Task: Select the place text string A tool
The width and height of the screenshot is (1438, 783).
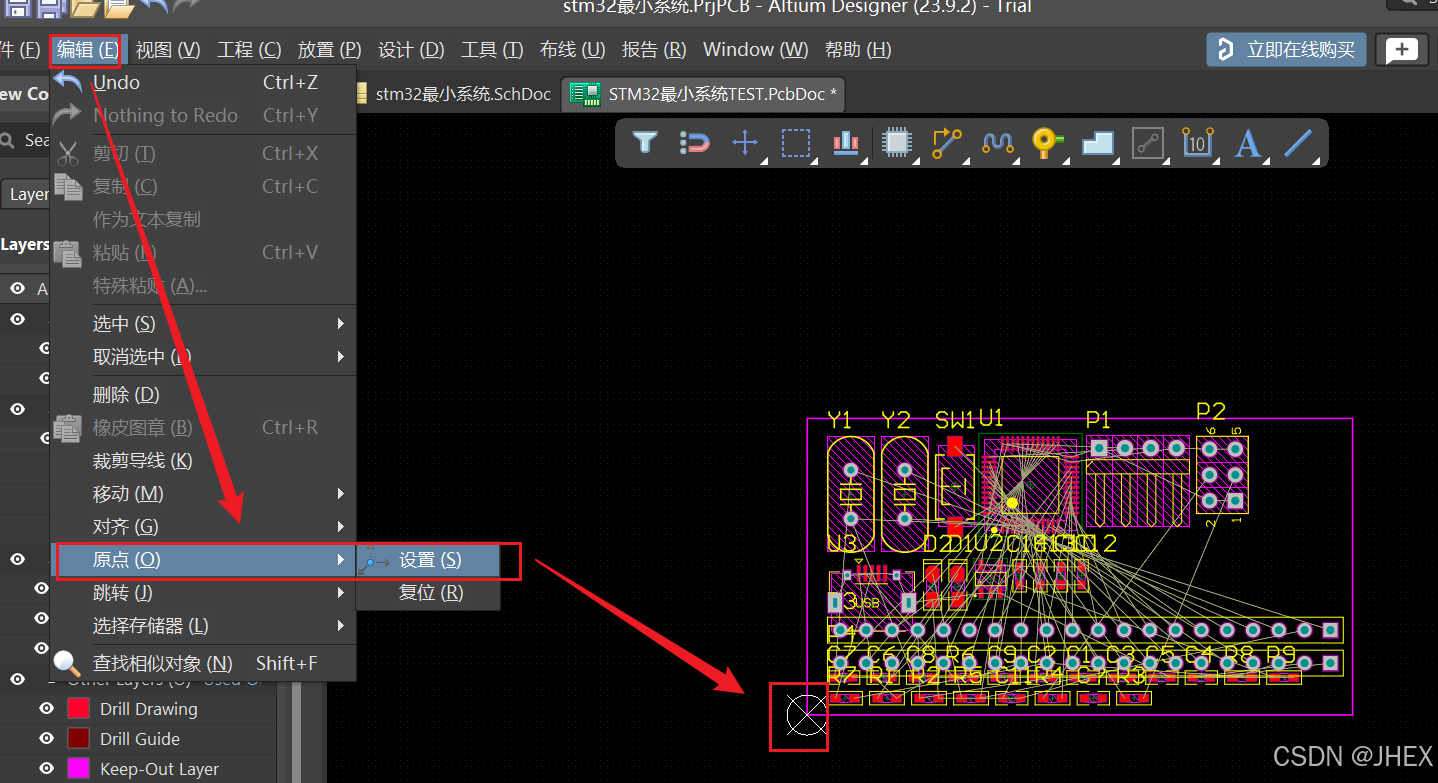Action: click(x=1247, y=143)
